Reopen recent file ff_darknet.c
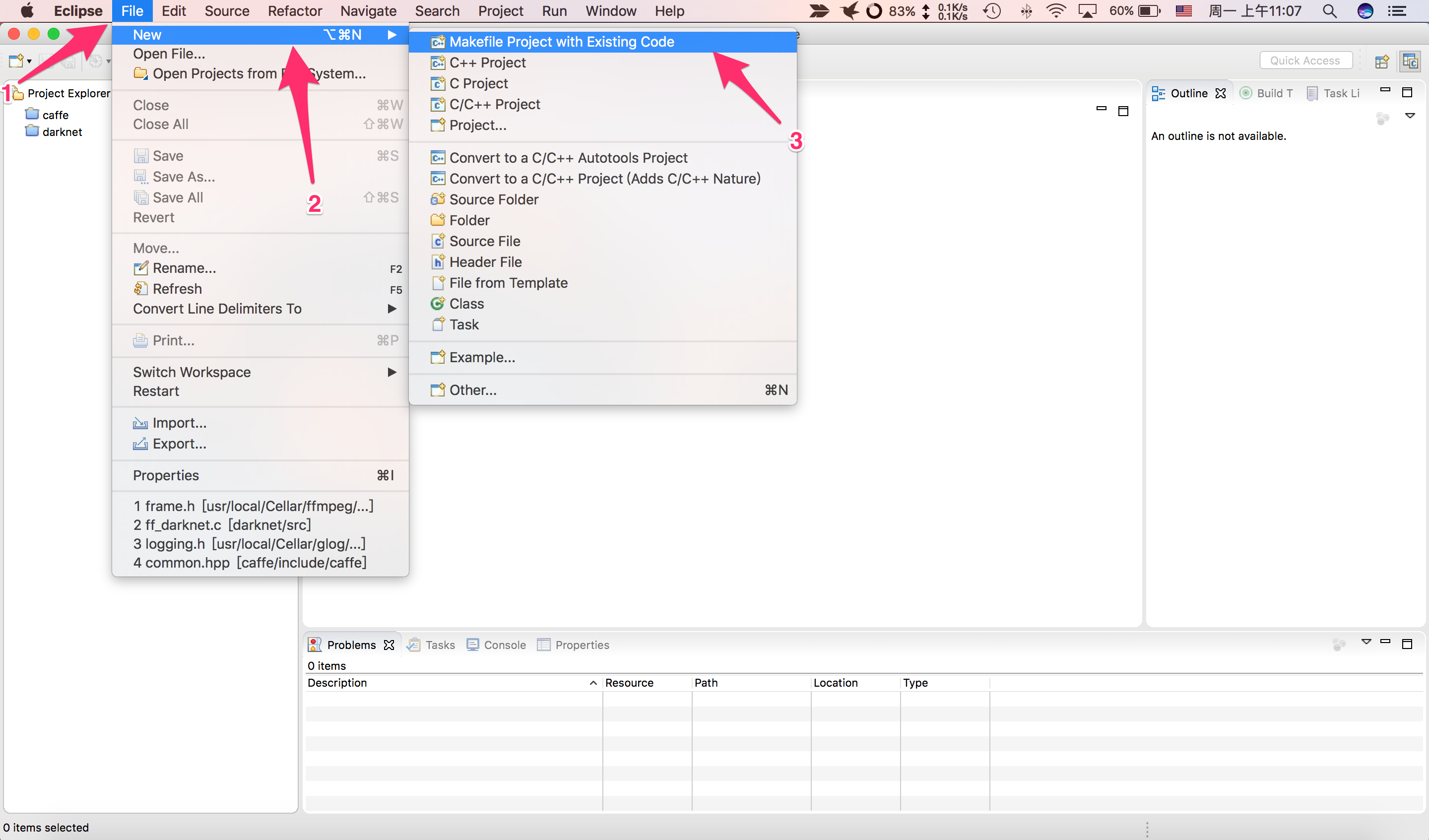Image resolution: width=1429 pixels, height=840 pixels. click(260, 525)
